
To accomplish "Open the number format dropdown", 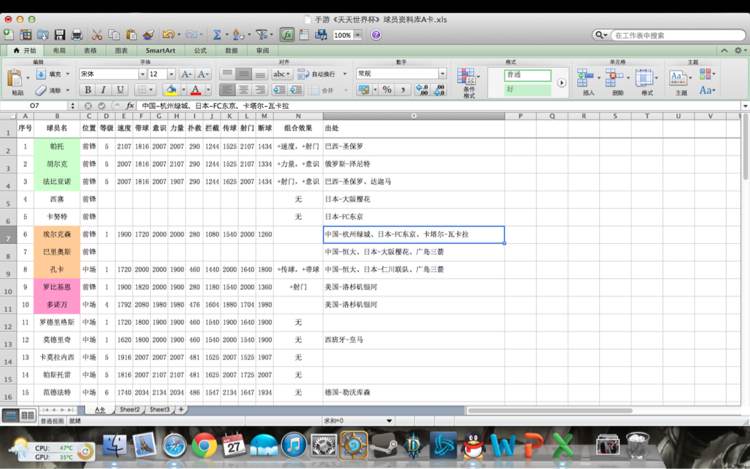I will [442, 74].
